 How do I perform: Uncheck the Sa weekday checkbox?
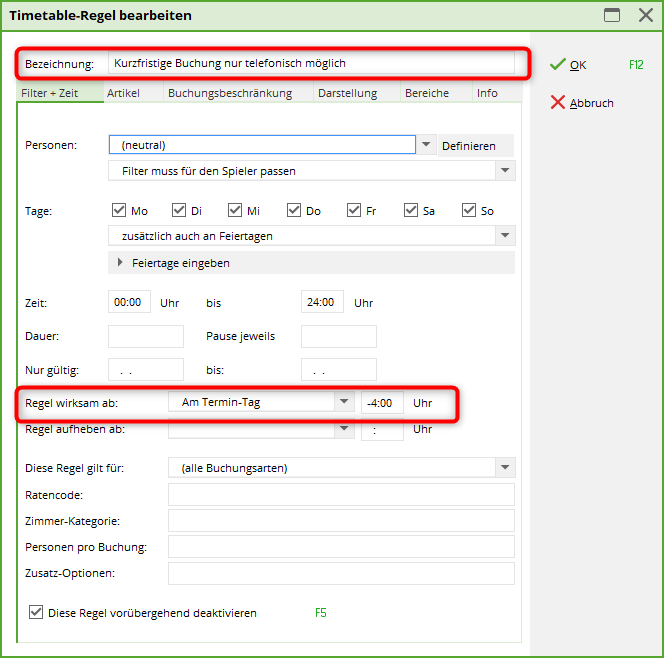pos(411,210)
